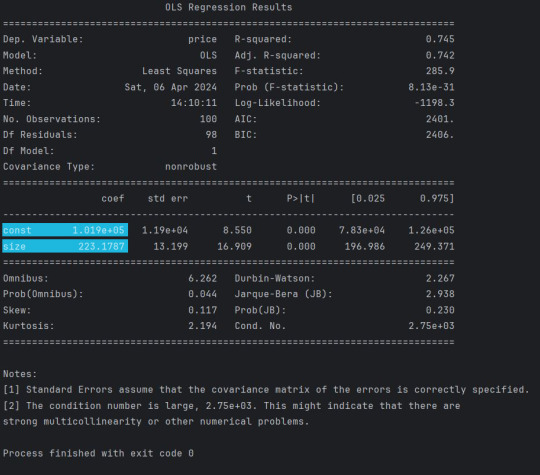Select the time value 14:10:11

(x=194, y=103)
